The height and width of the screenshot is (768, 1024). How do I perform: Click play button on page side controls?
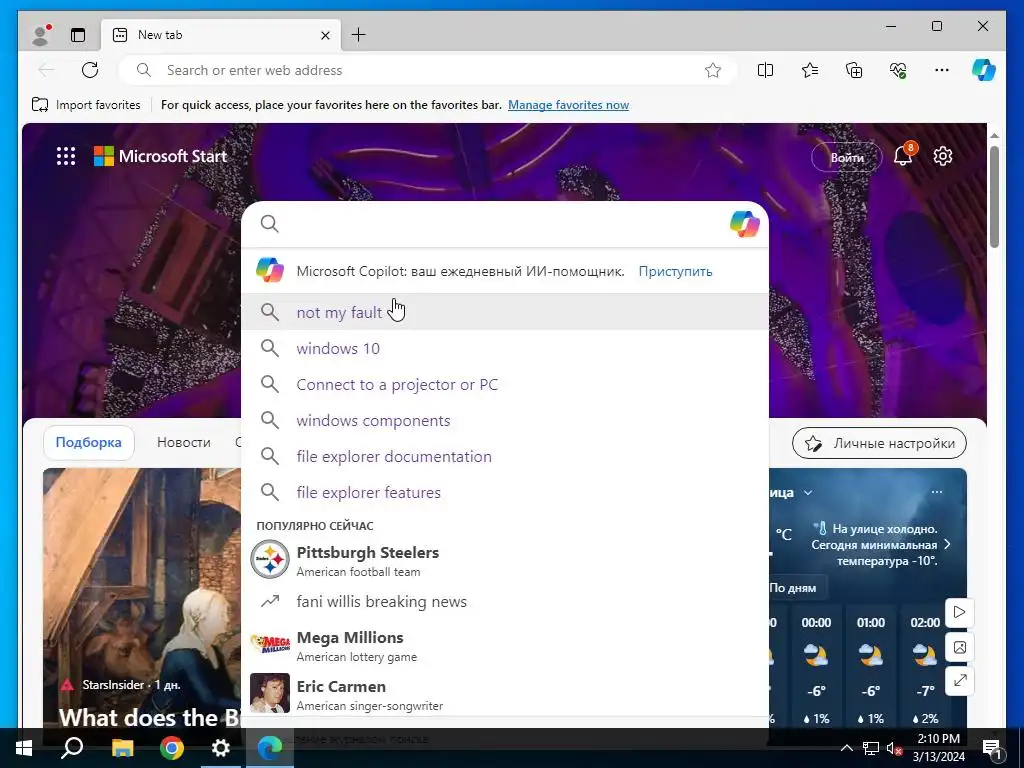click(959, 612)
